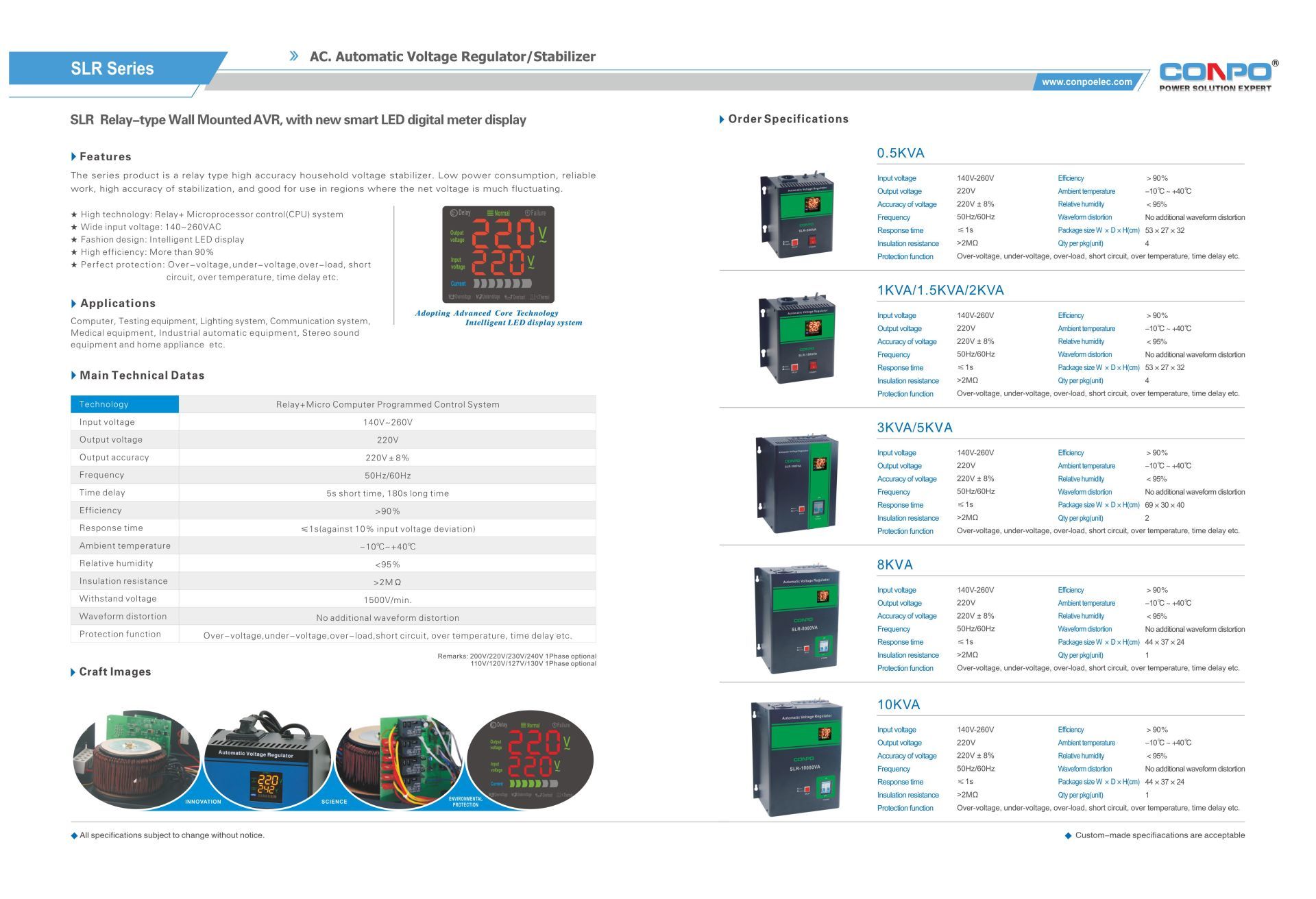Click the '44 × 37 × 24' package size under 8KVA
This screenshot has height=899, width=1316.
(x=1165, y=642)
